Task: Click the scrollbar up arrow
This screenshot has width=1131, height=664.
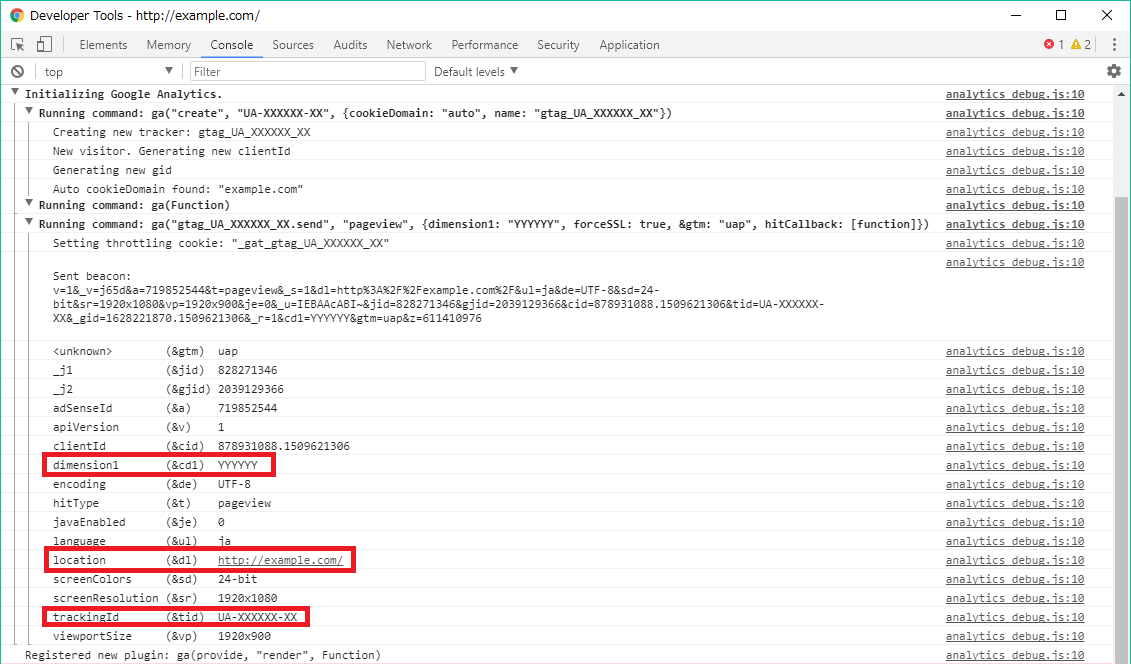Action: (x=1122, y=94)
